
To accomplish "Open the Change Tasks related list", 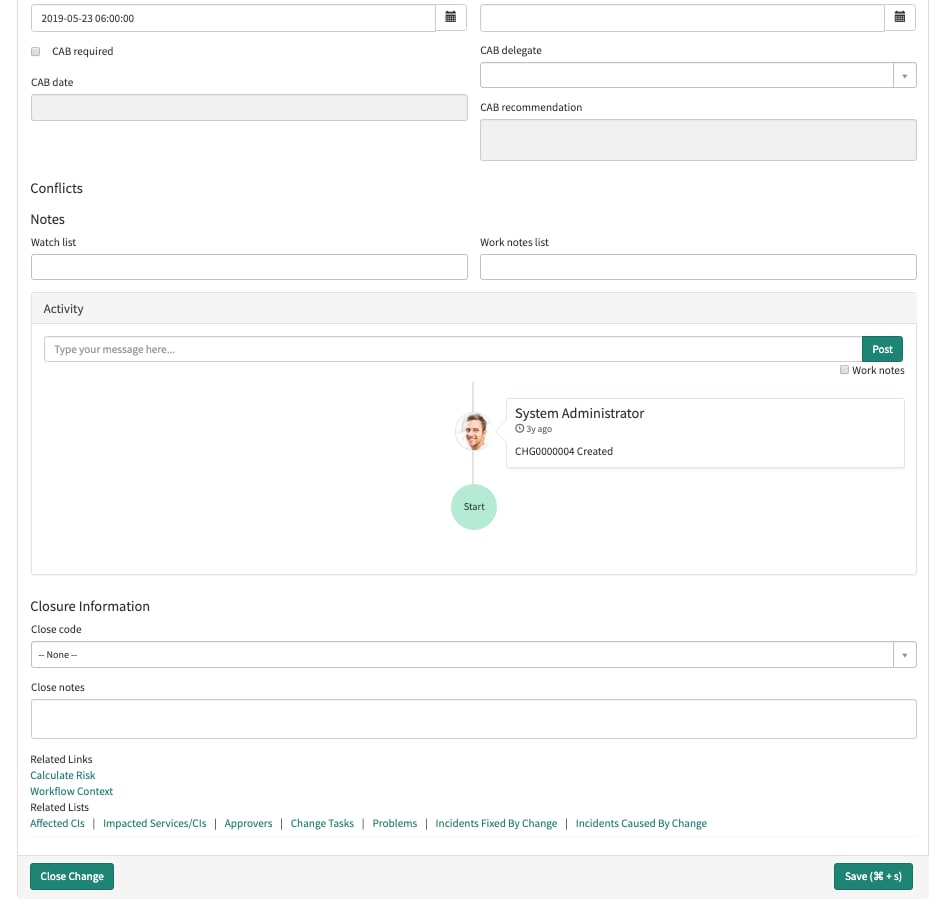I will point(322,823).
